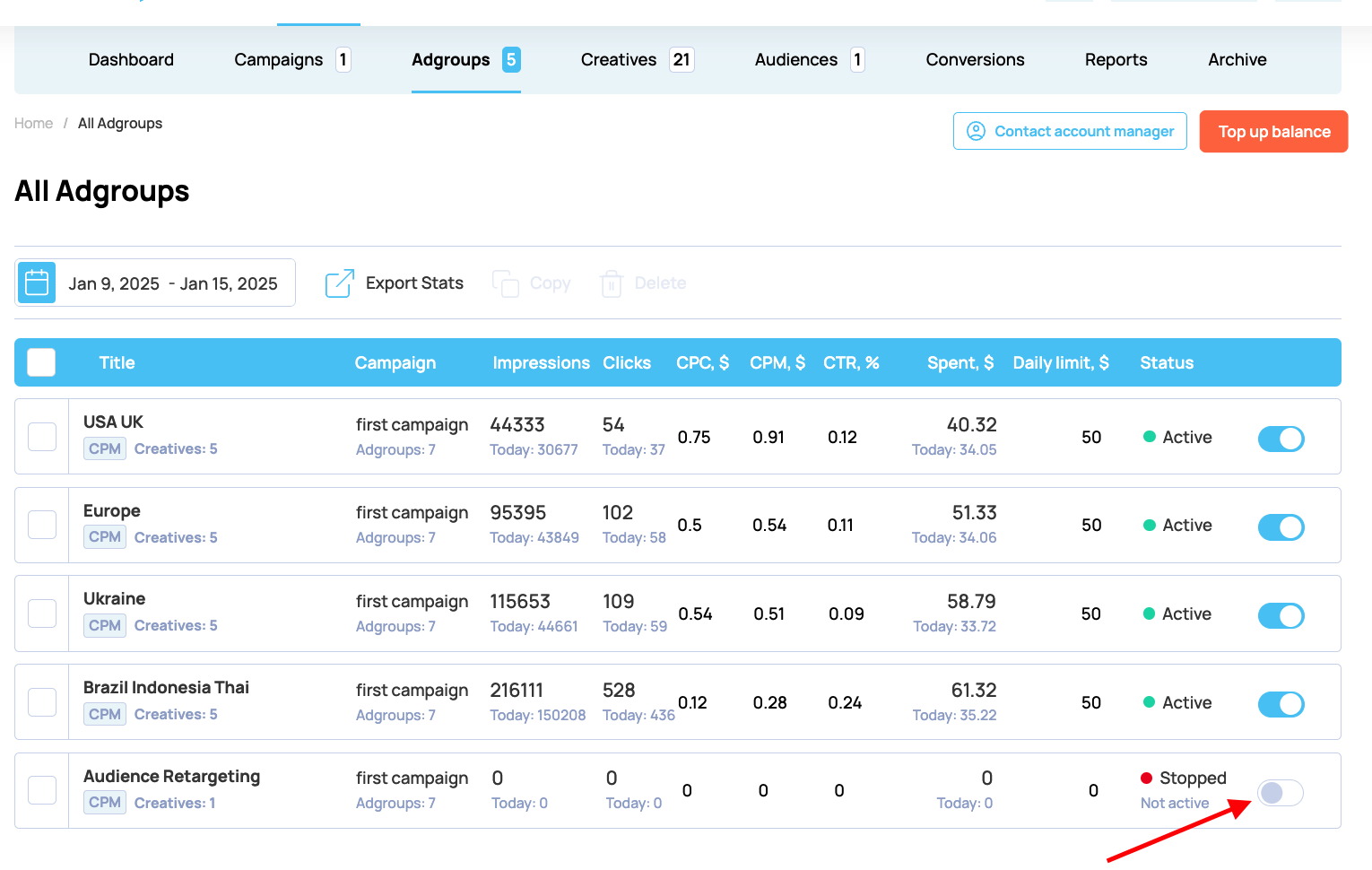
Task: Switch to the Campaigns tab
Action: [x=278, y=59]
